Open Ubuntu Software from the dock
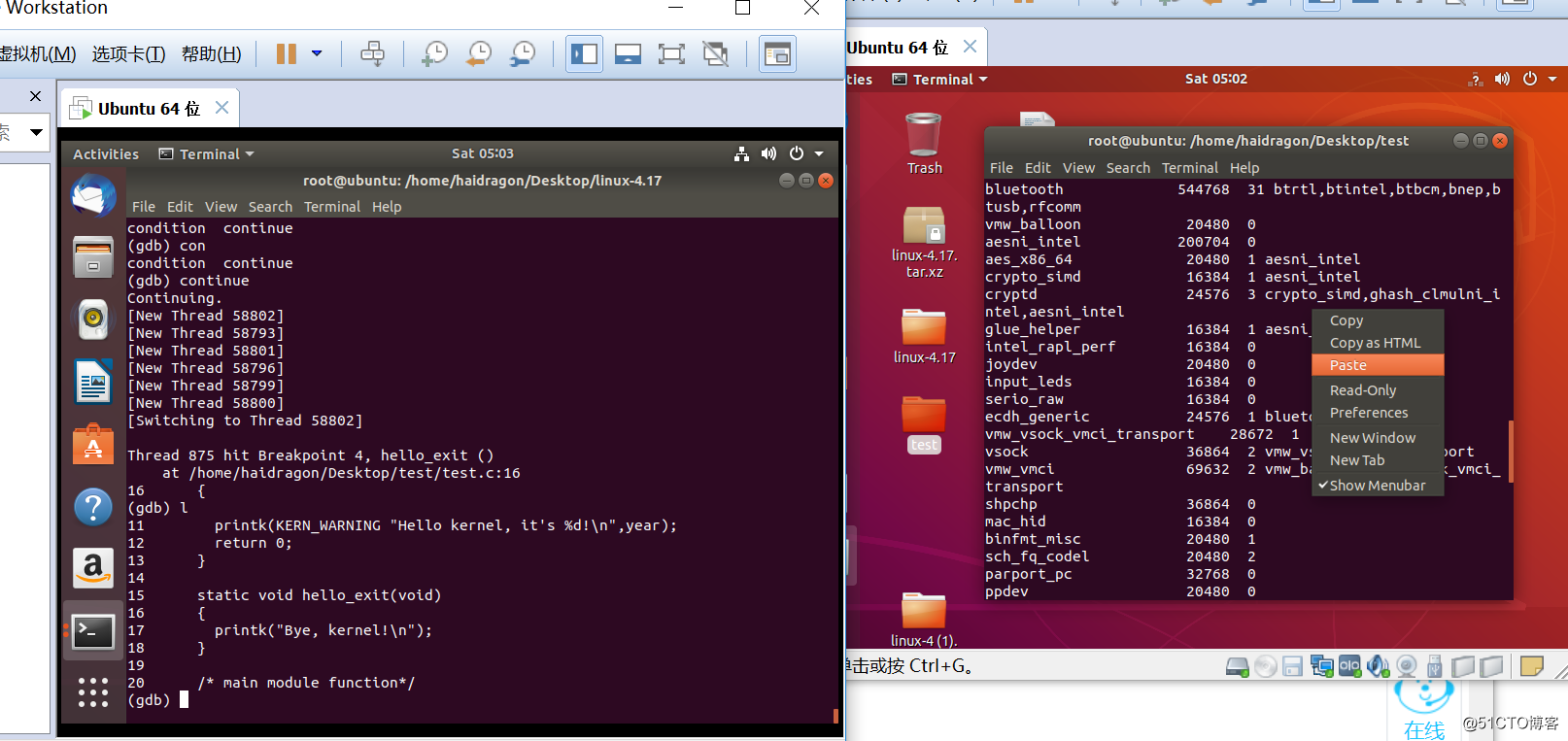 tap(93, 444)
